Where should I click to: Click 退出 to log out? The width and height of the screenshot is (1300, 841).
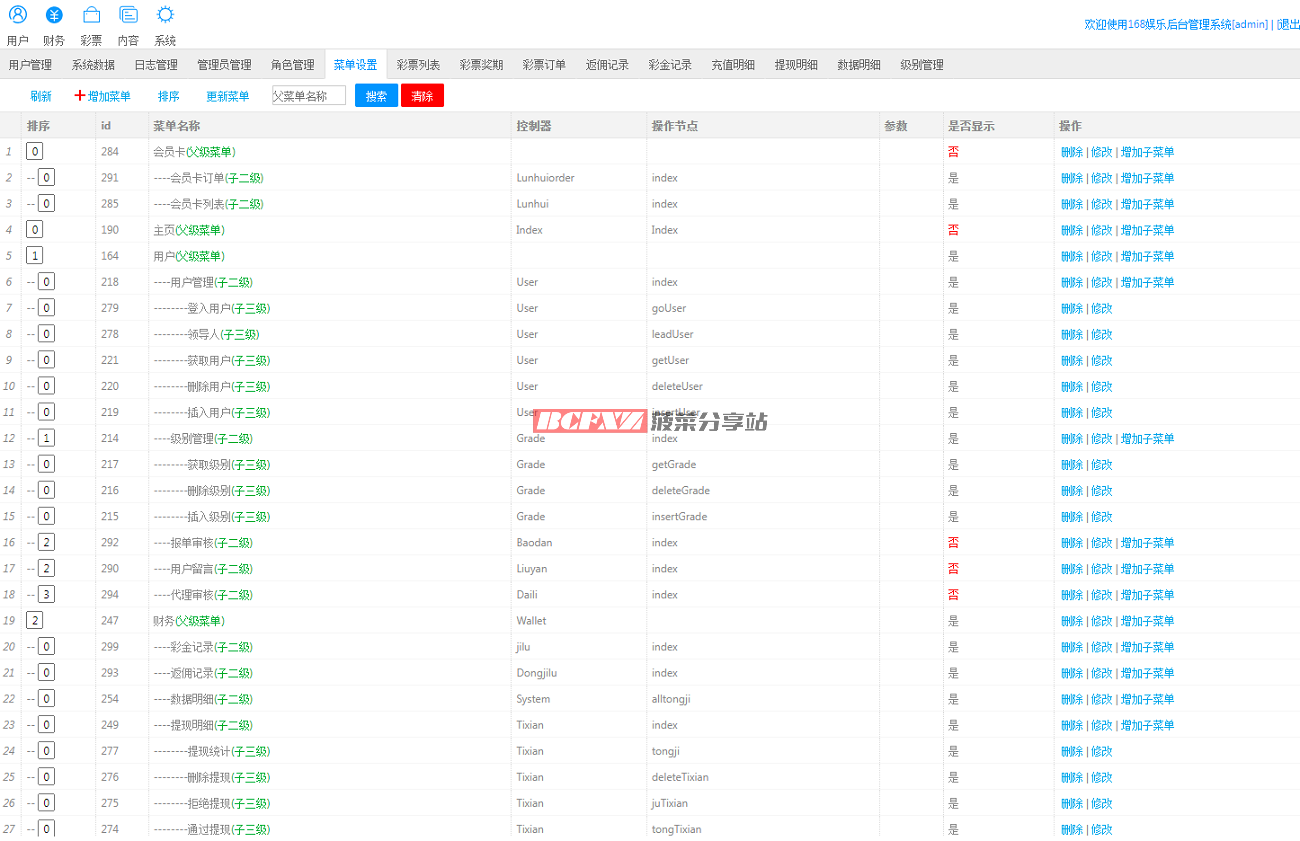[x=1288, y=24]
